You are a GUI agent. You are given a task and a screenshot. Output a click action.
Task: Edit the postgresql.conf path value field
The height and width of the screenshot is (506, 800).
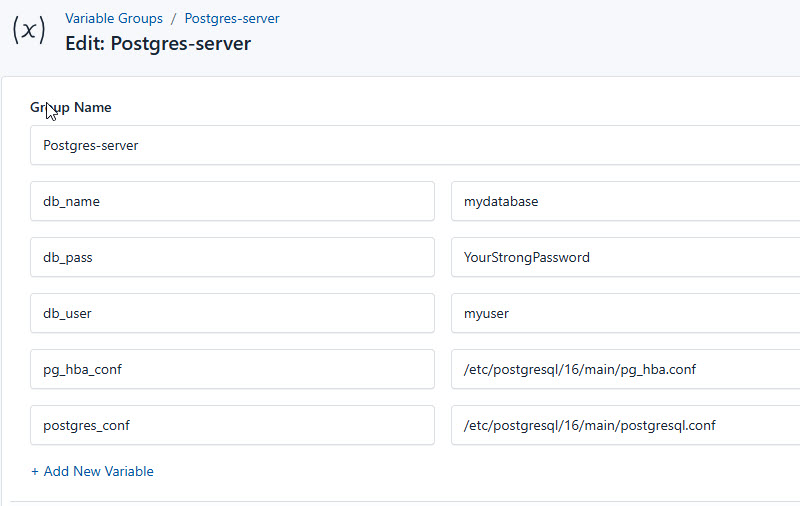point(626,425)
